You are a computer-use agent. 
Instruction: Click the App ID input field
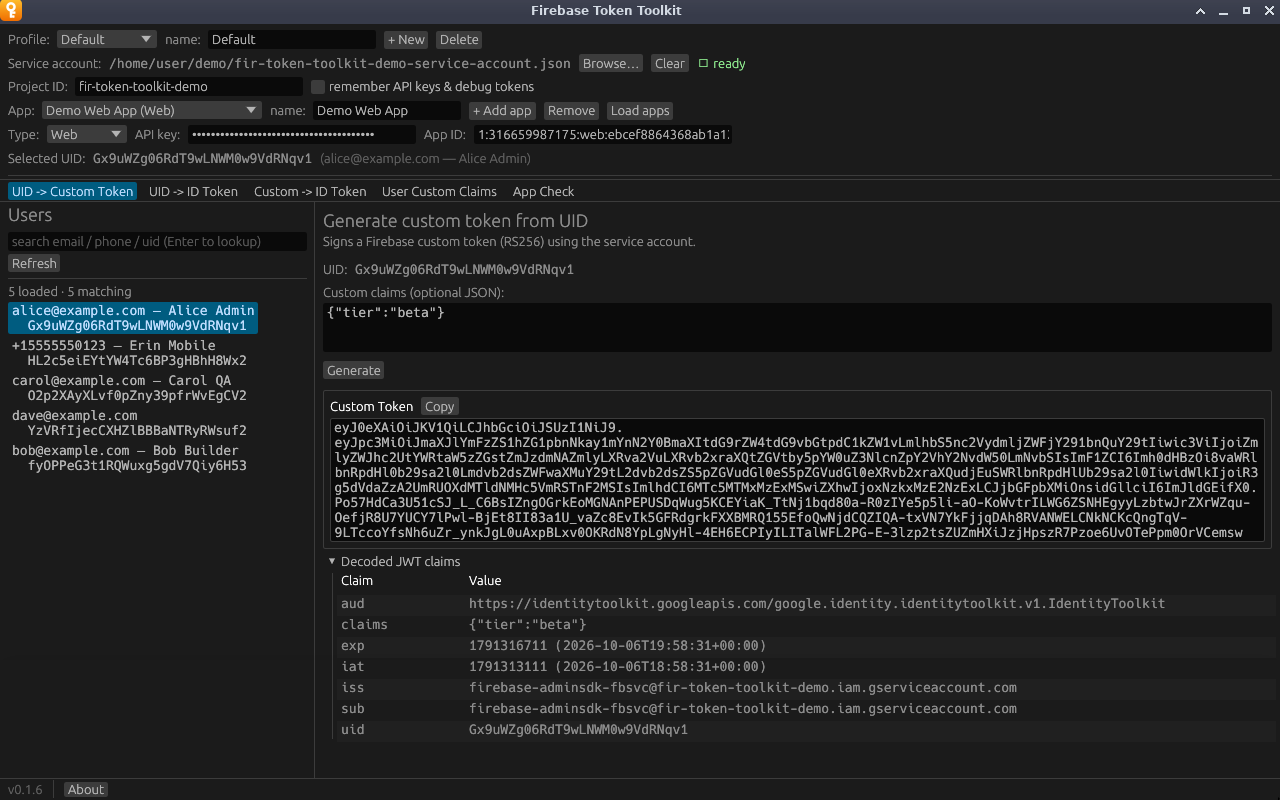603,135
